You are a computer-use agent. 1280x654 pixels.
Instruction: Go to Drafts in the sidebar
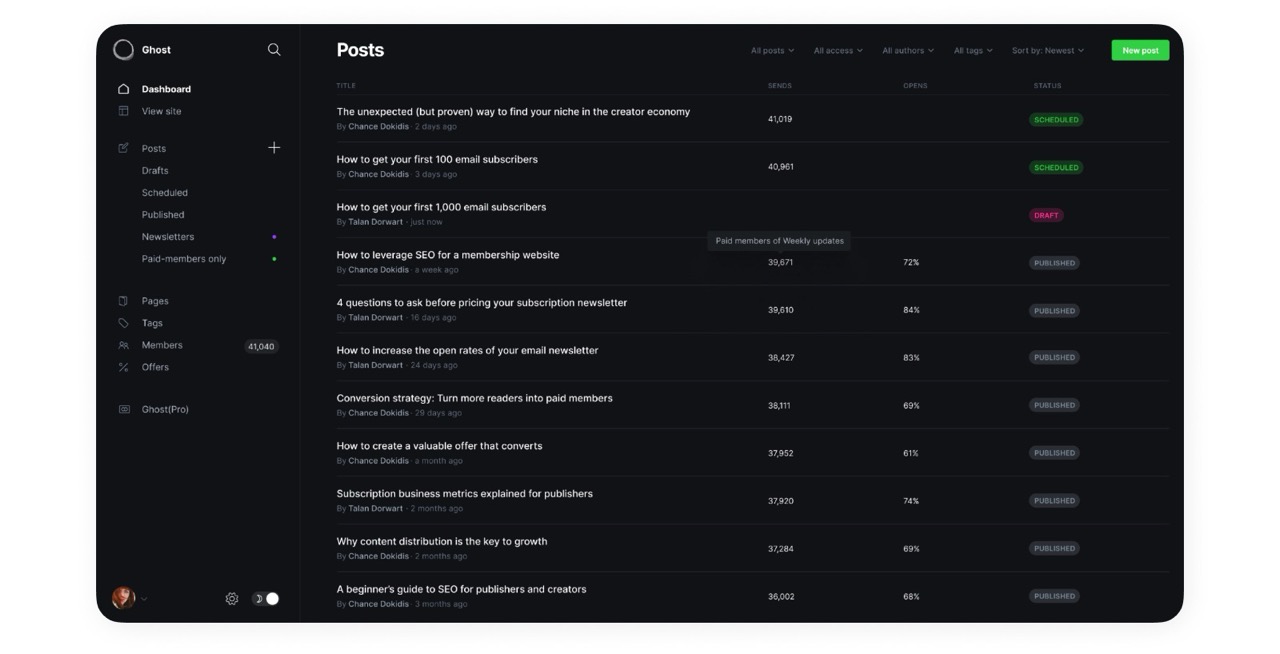click(155, 171)
